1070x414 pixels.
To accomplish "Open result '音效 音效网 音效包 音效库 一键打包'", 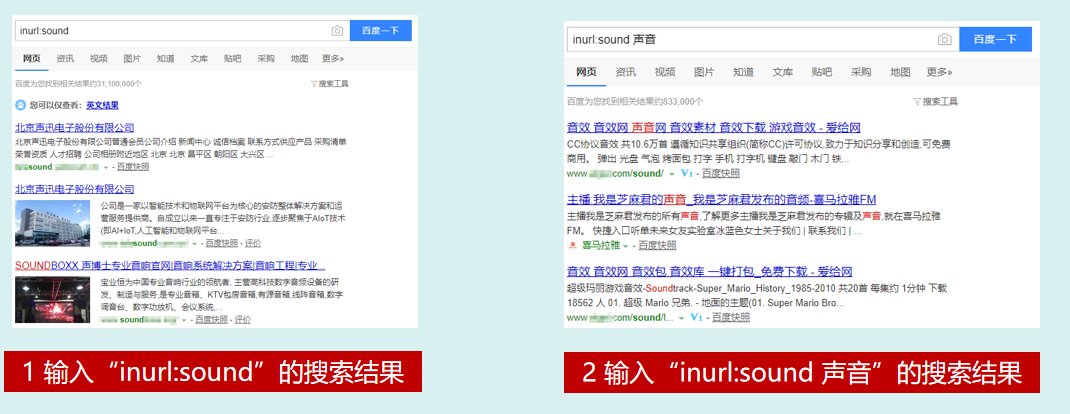I will tap(710, 271).
